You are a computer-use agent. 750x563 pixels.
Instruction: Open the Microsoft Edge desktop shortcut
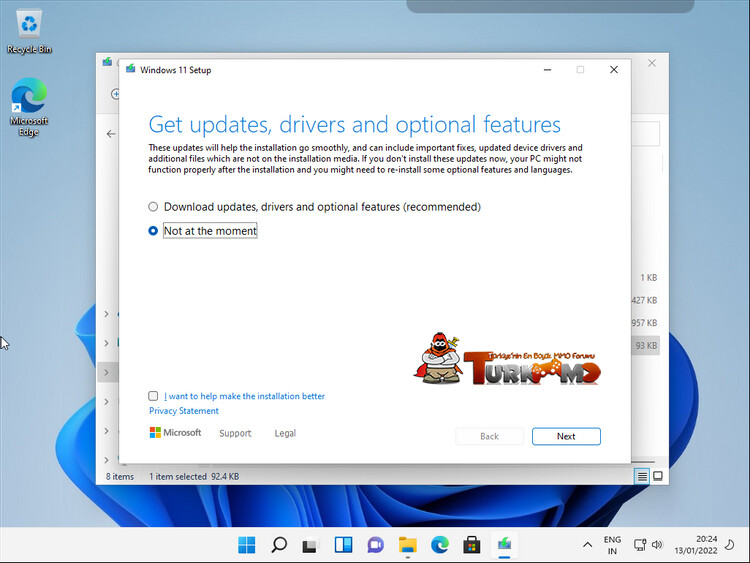pyautogui.click(x=29, y=107)
